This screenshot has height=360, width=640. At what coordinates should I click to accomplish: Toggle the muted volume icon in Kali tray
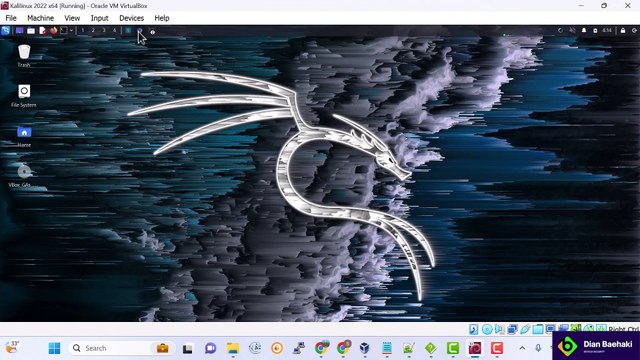(x=572, y=31)
